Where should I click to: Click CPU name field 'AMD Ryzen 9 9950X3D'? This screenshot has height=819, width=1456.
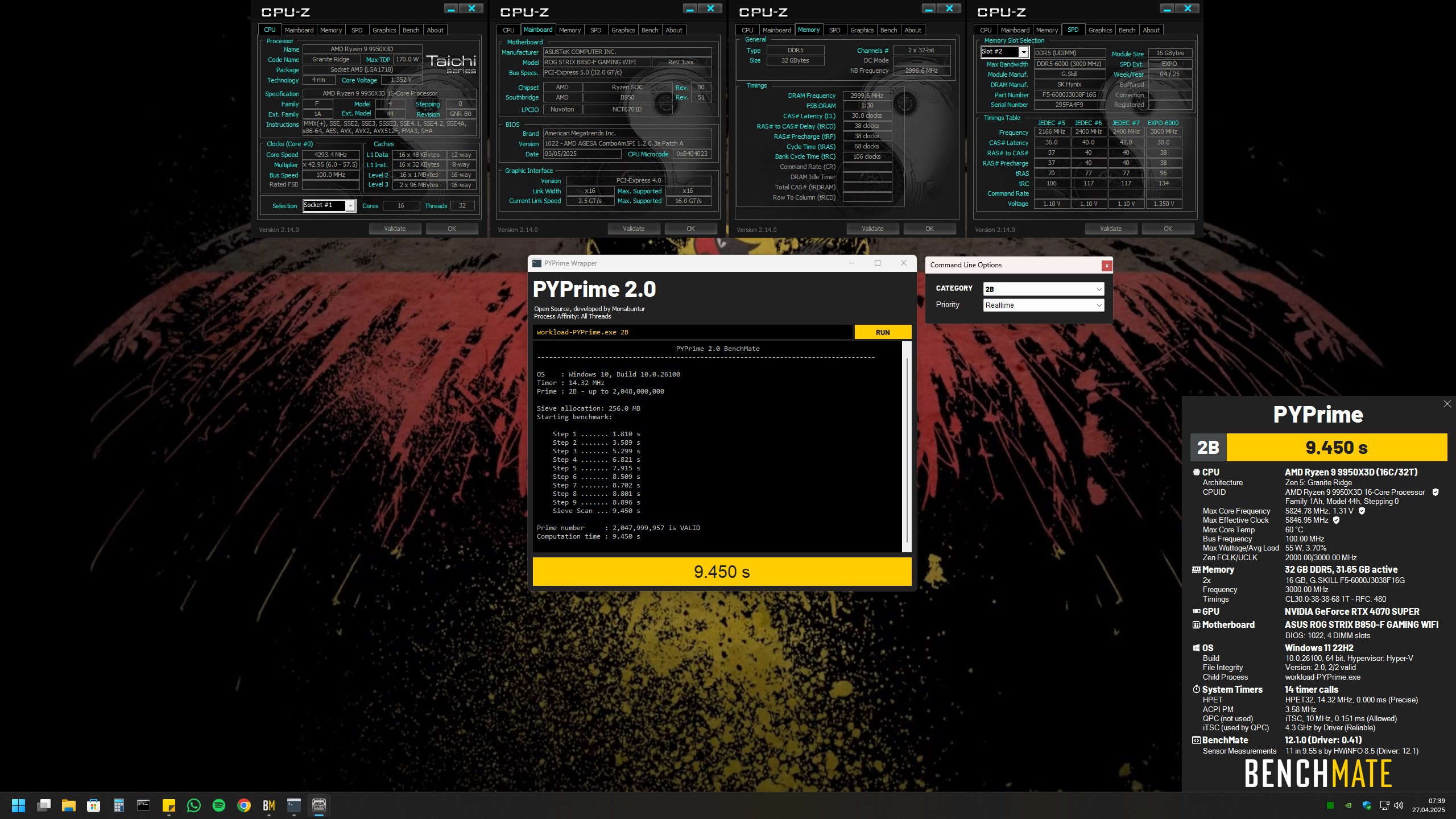coord(362,49)
